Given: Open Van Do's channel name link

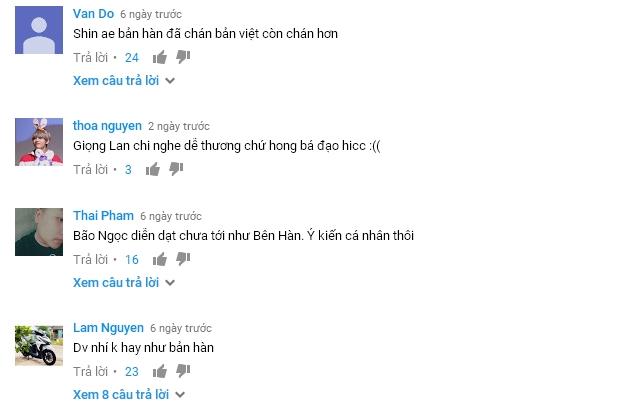Looking at the screenshot, I should pyautogui.click(x=93, y=14).
